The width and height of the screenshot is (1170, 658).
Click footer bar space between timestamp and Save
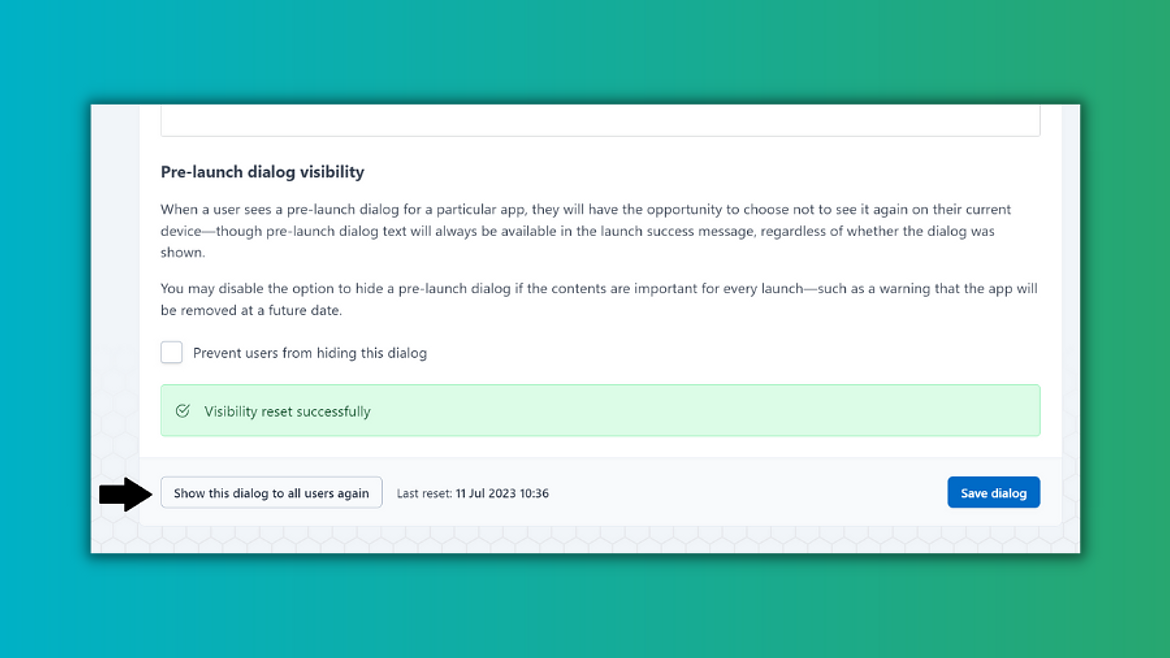click(x=746, y=492)
